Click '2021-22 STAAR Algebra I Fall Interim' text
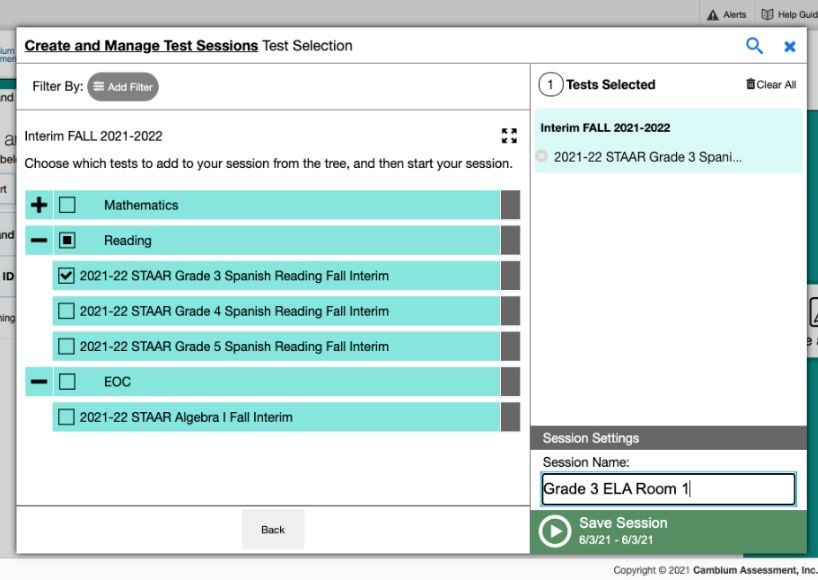Image resolution: width=818 pixels, height=580 pixels. click(186, 417)
